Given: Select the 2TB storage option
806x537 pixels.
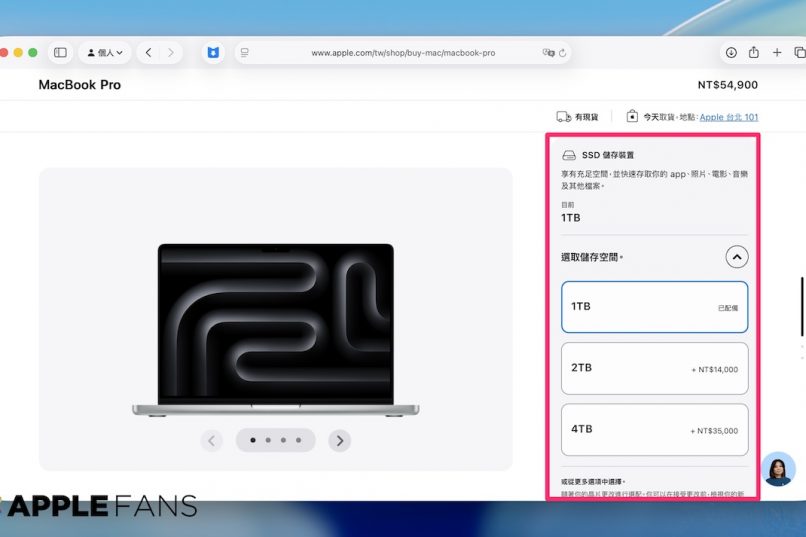Looking at the screenshot, I should (654, 368).
